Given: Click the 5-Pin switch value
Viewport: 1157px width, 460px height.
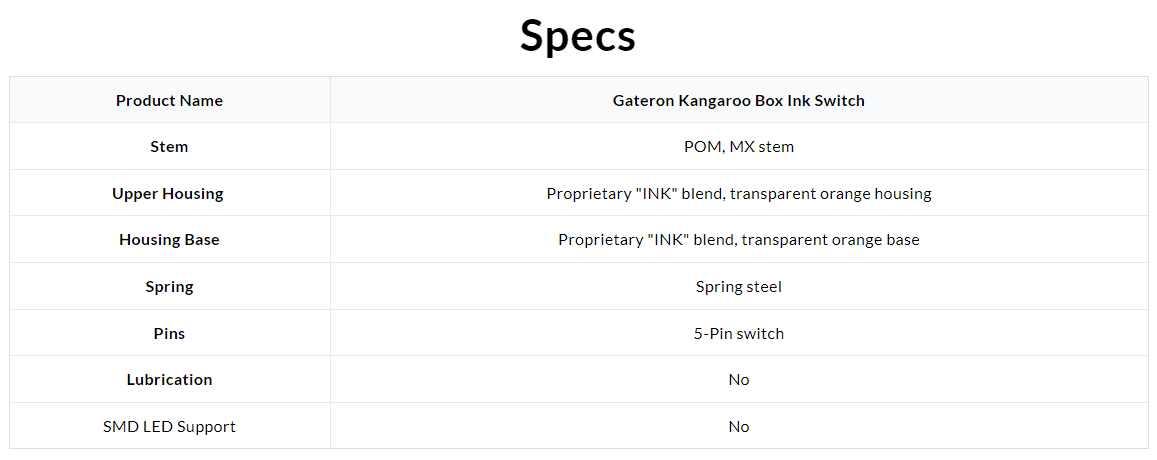Looking at the screenshot, I should 739,333.
